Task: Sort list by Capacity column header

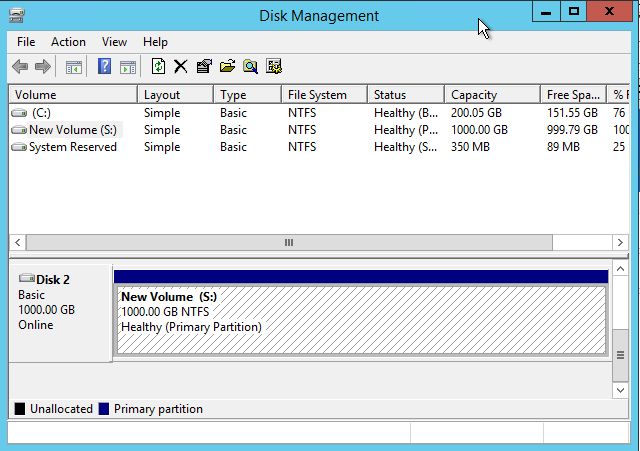Action: (x=474, y=95)
